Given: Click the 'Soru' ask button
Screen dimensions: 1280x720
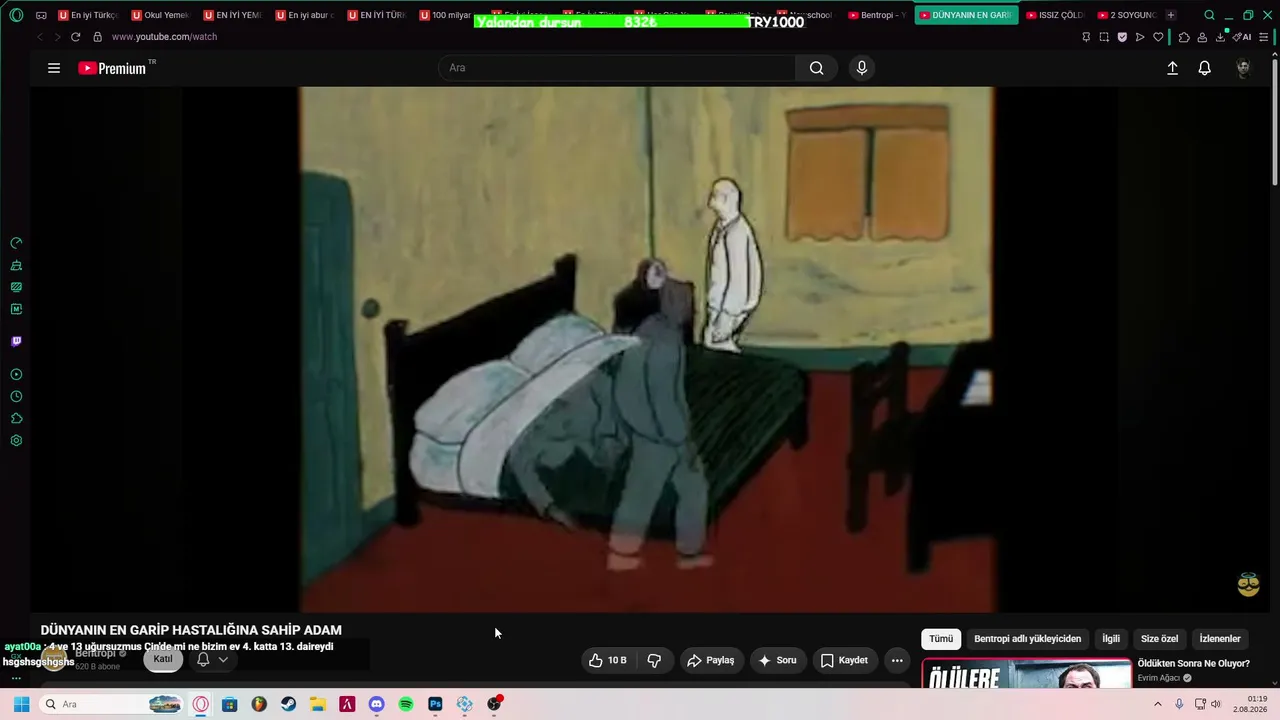Looking at the screenshot, I should (778, 660).
